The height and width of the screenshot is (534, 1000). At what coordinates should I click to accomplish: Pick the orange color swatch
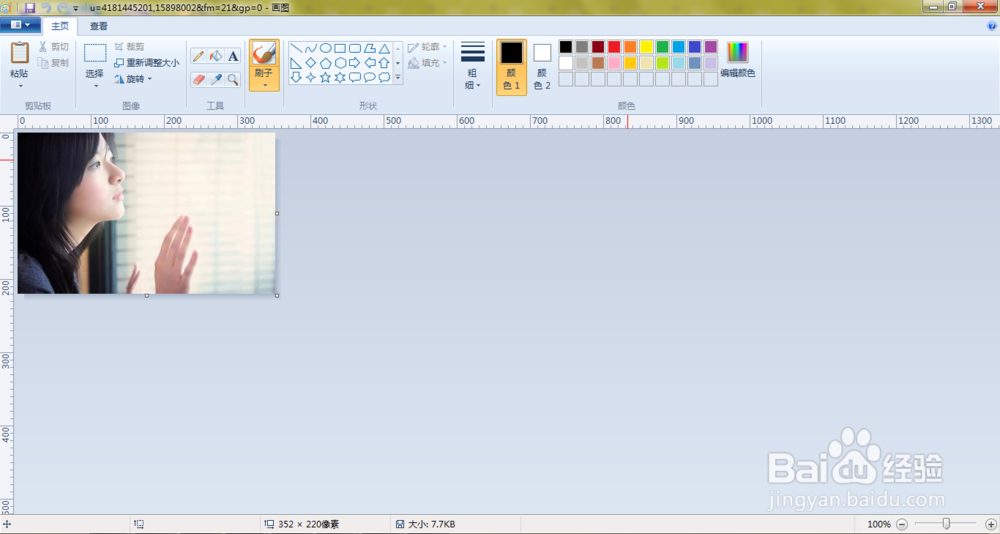coord(630,47)
